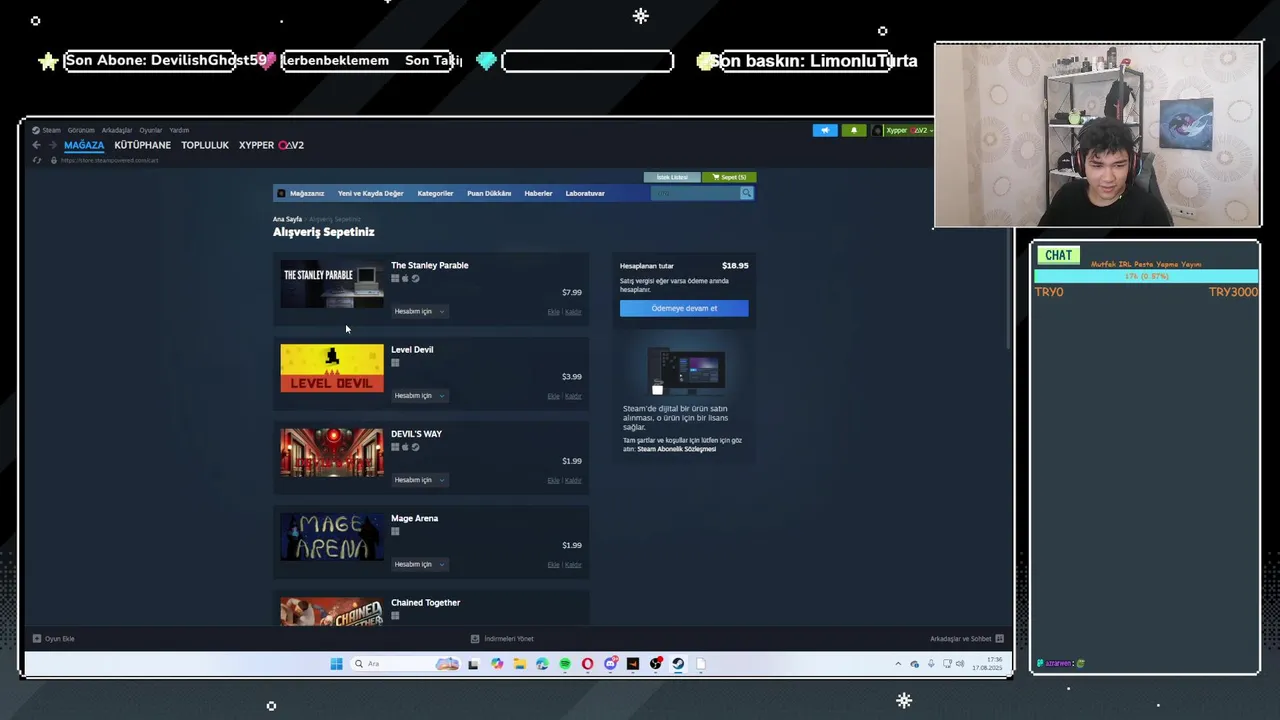Open Oyun Ekle at bottom left
The image size is (1280, 720).
(x=54, y=638)
